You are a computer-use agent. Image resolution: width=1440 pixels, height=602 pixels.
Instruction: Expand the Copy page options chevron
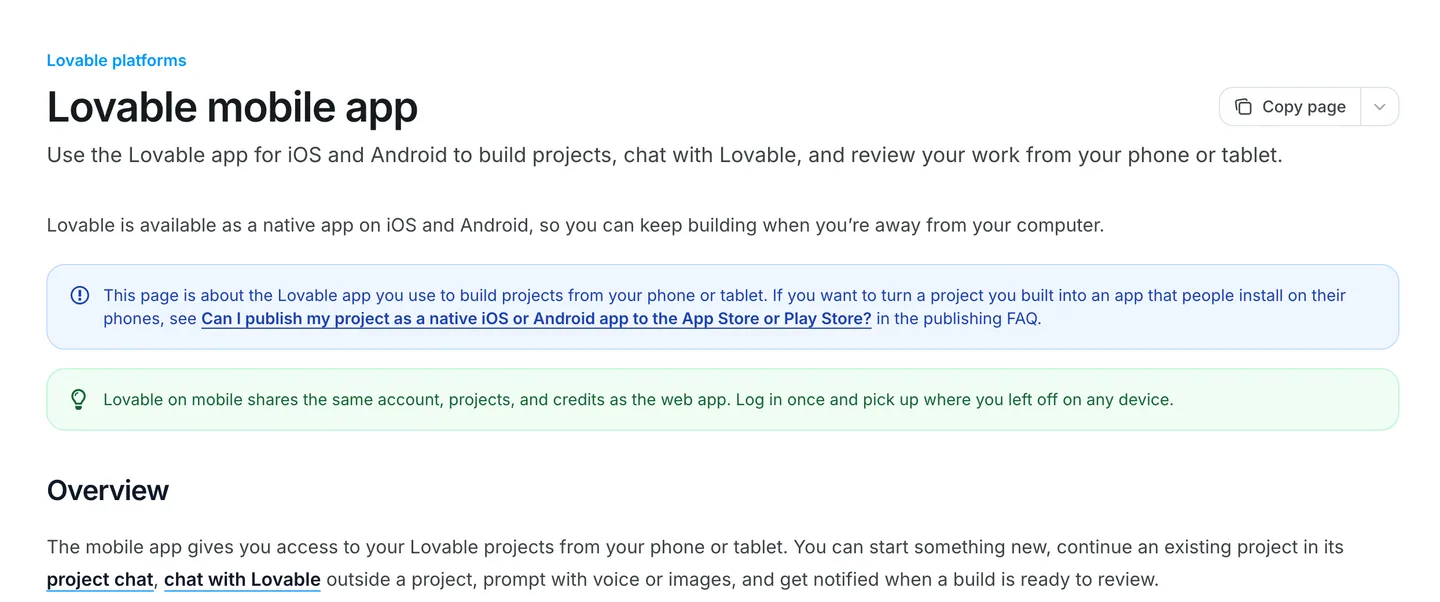coord(1380,107)
